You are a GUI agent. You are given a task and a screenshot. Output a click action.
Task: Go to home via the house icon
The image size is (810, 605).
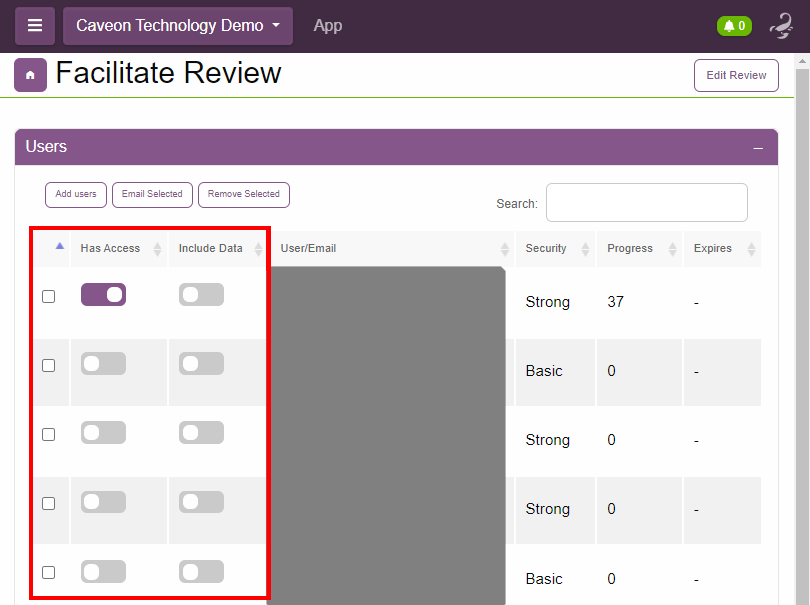pyautogui.click(x=30, y=75)
